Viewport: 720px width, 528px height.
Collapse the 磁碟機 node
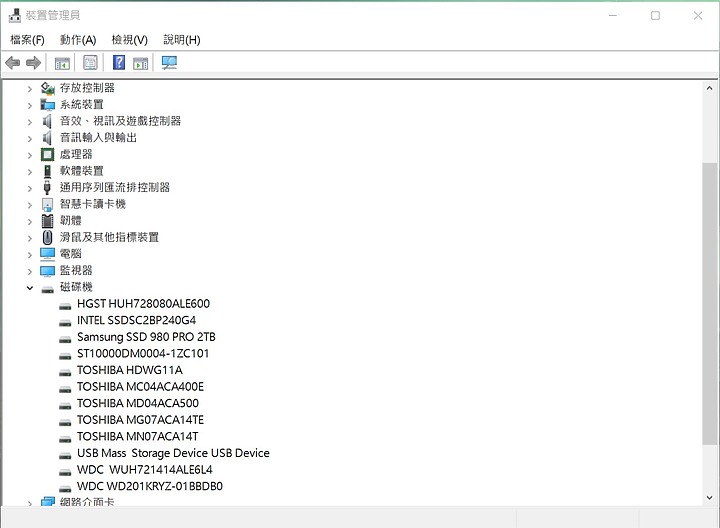(x=30, y=288)
